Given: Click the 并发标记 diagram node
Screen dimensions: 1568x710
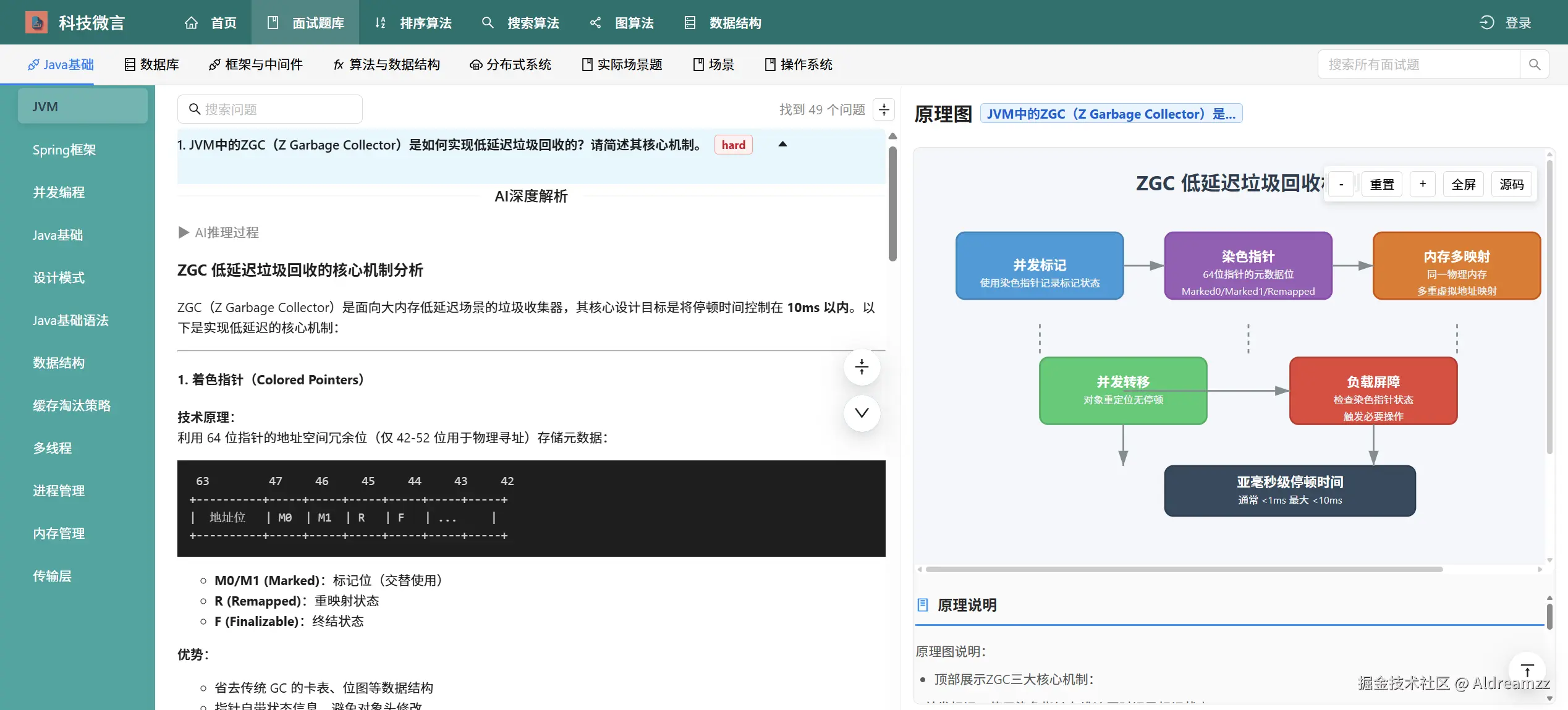Looking at the screenshot, I should tap(1040, 266).
